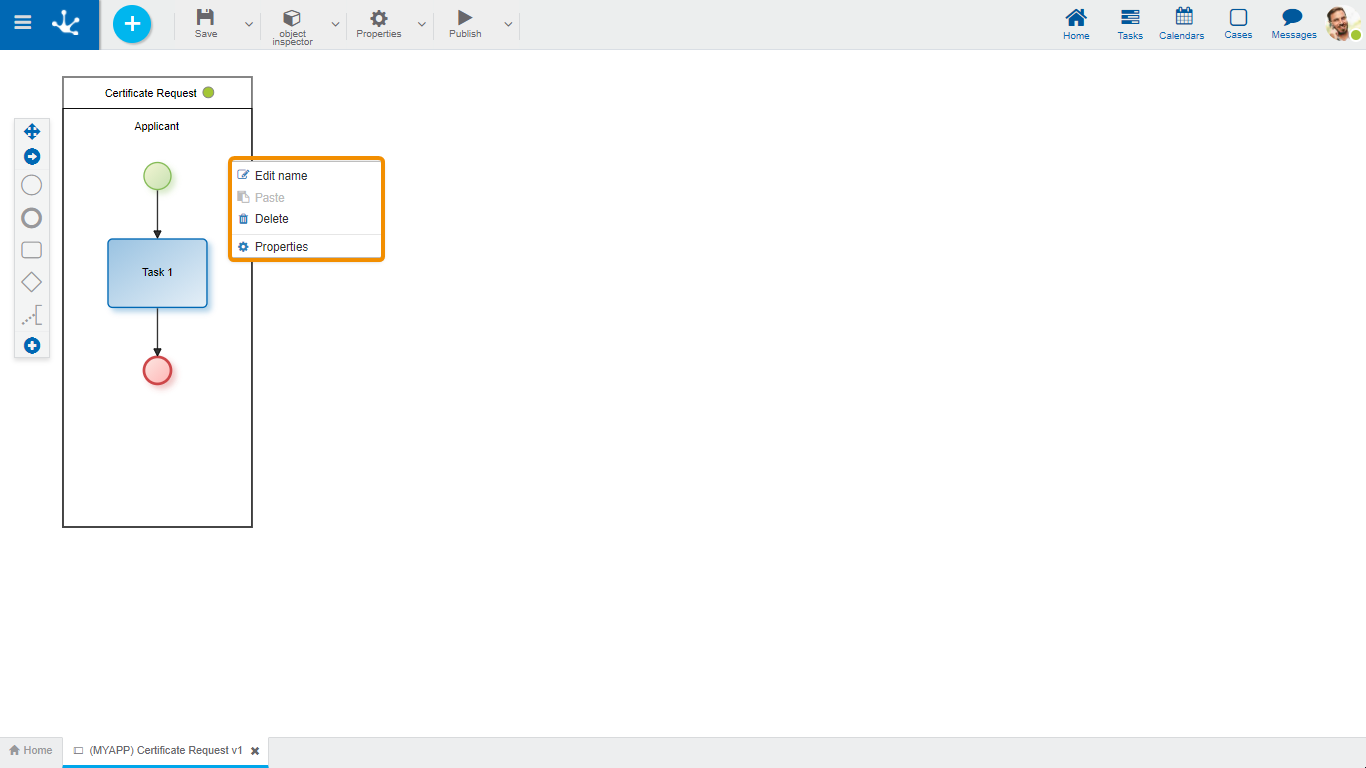The height and width of the screenshot is (768, 1366).
Task: Click the Save disk icon
Action: point(205,18)
